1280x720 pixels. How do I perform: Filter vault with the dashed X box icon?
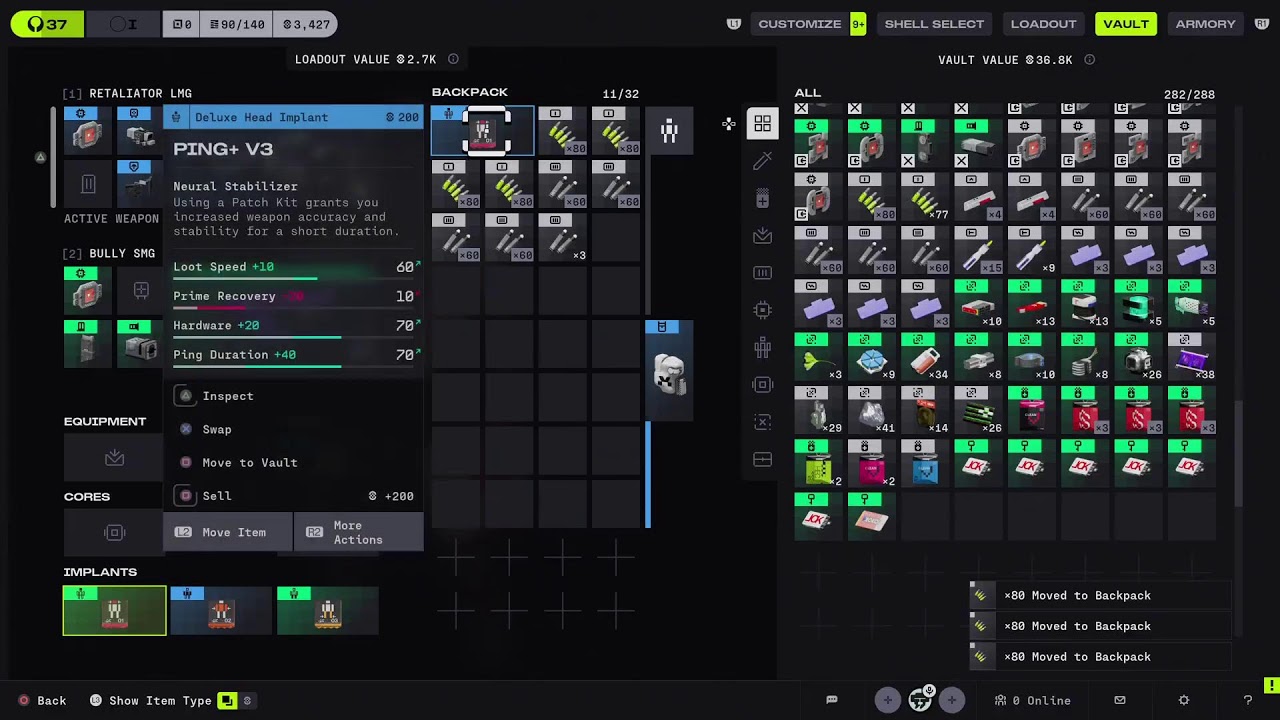(x=762, y=422)
